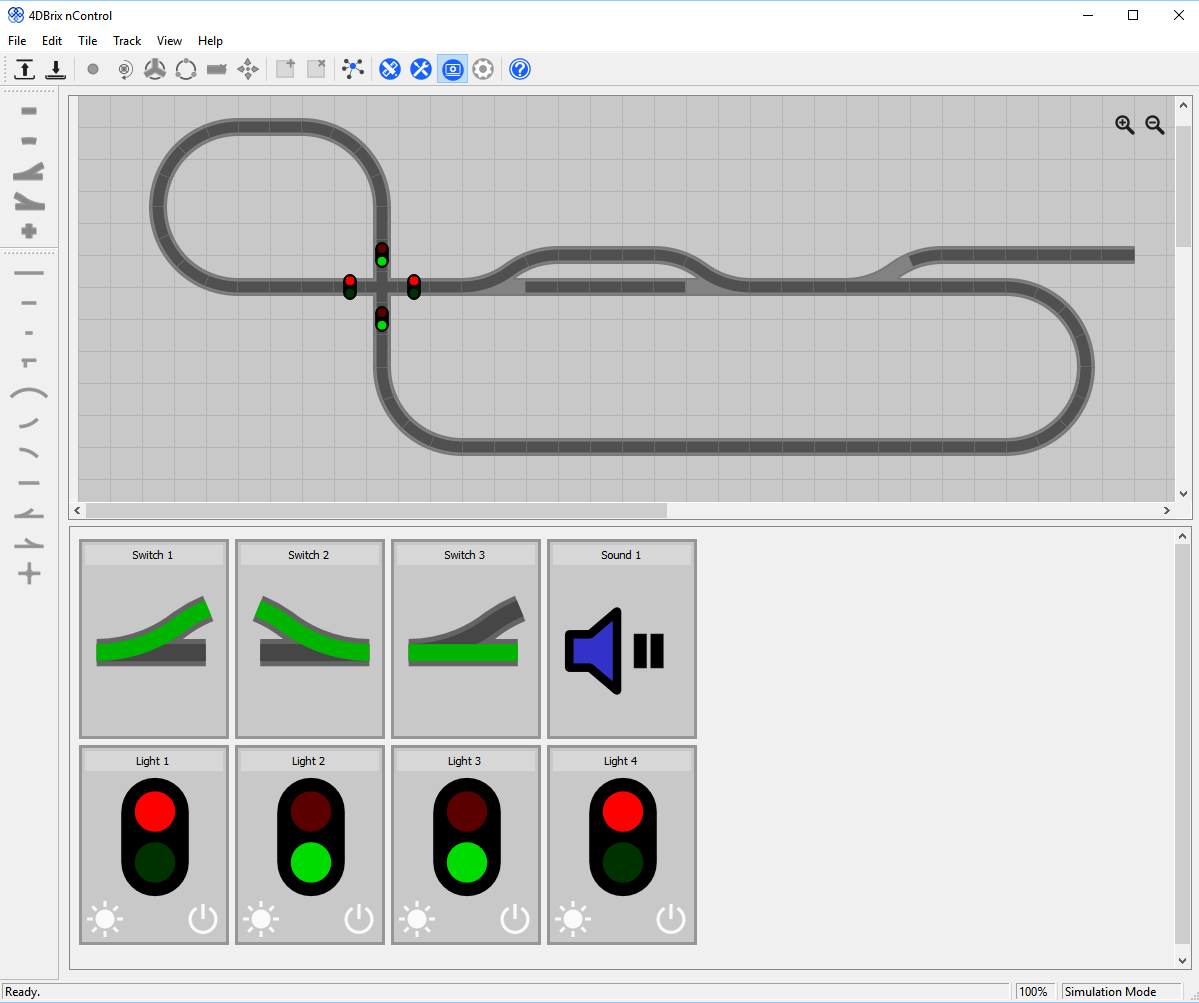Pick the small curved arc piece in sidebar
This screenshot has width=1199, height=1003.
pyautogui.click(x=29, y=422)
